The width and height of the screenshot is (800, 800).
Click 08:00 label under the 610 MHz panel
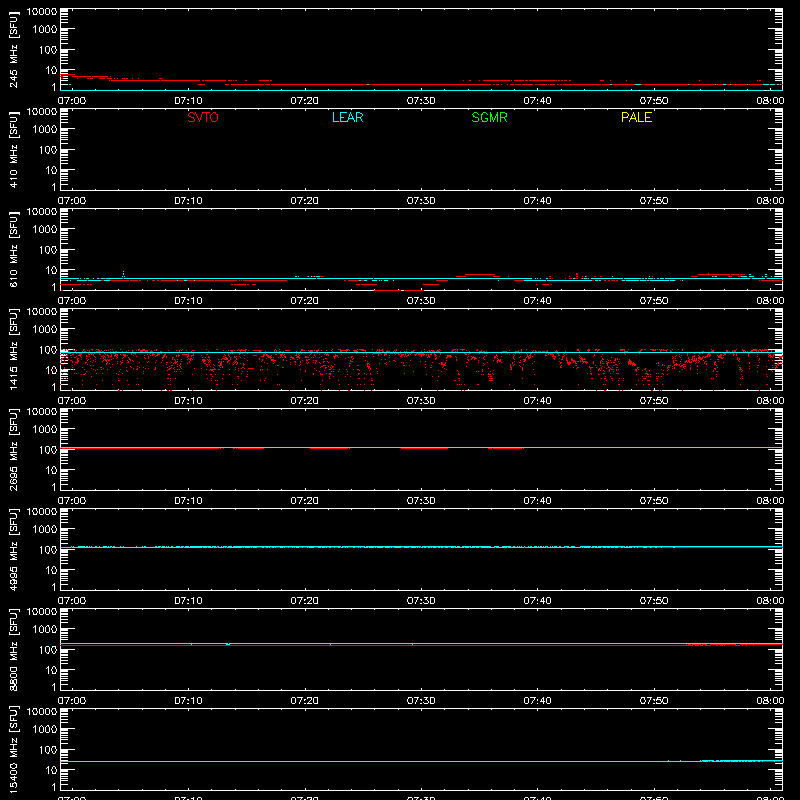click(770, 301)
